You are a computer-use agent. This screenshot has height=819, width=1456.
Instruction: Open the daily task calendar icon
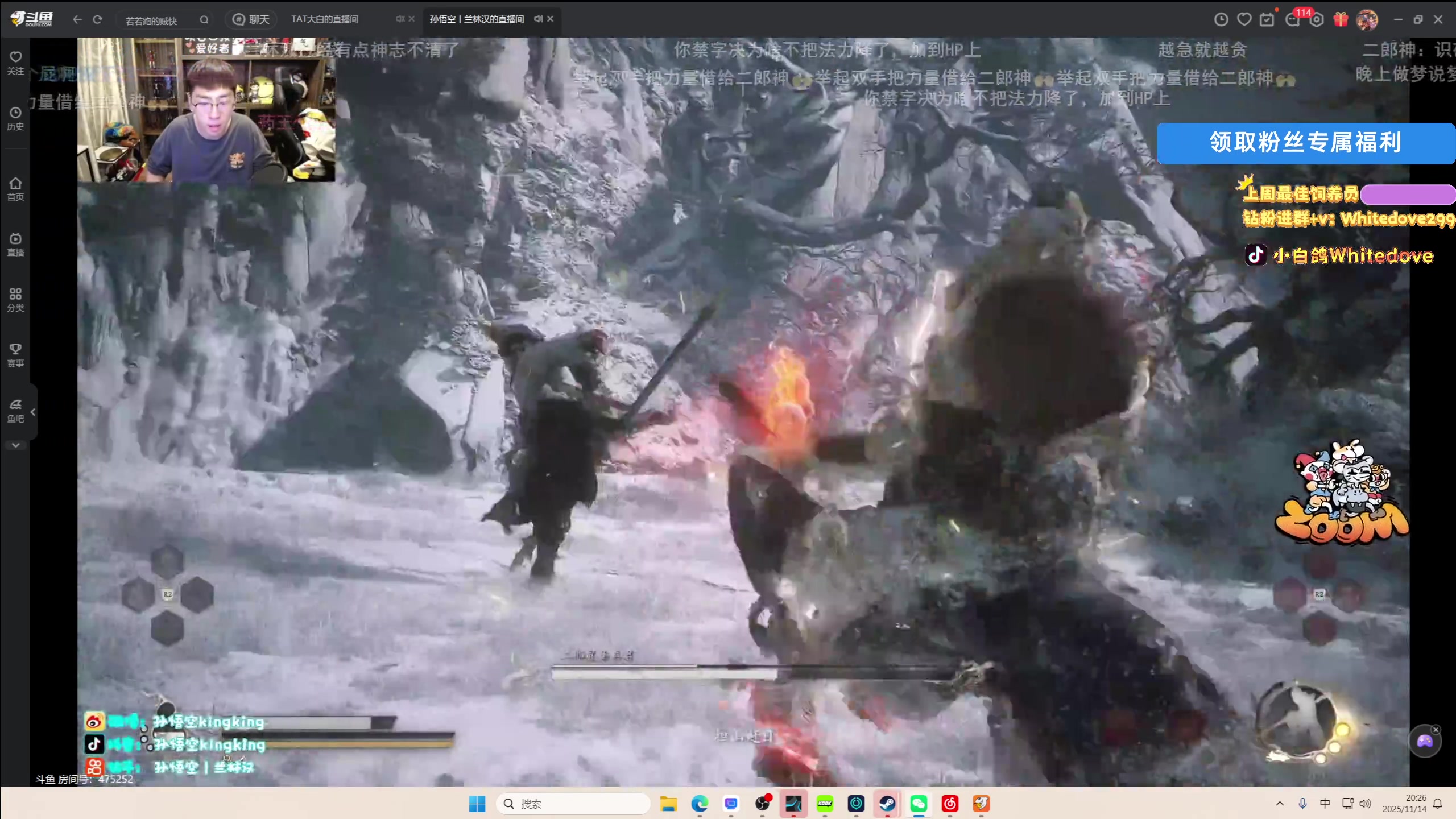[1267, 19]
